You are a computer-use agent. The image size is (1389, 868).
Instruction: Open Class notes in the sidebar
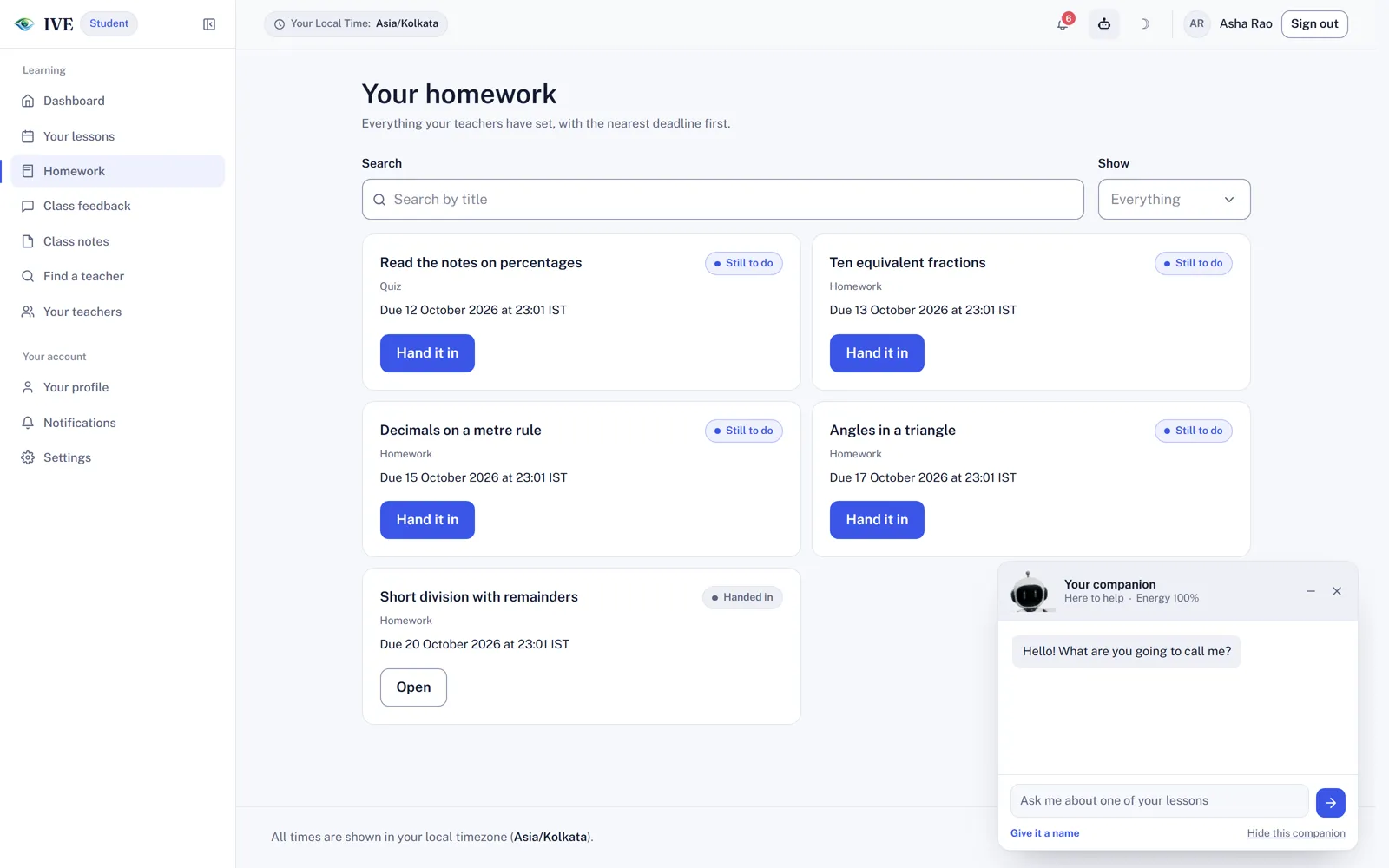[x=117, y=241]
